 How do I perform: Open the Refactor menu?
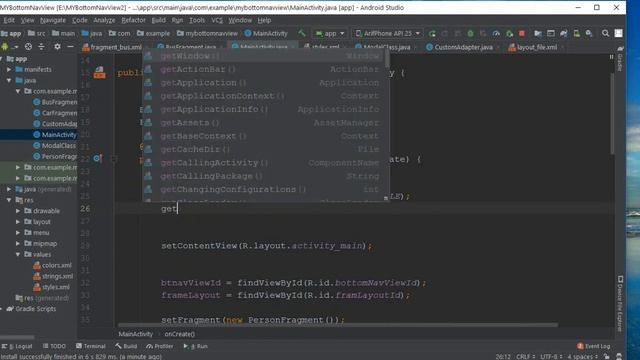click(x=133, y=20)
